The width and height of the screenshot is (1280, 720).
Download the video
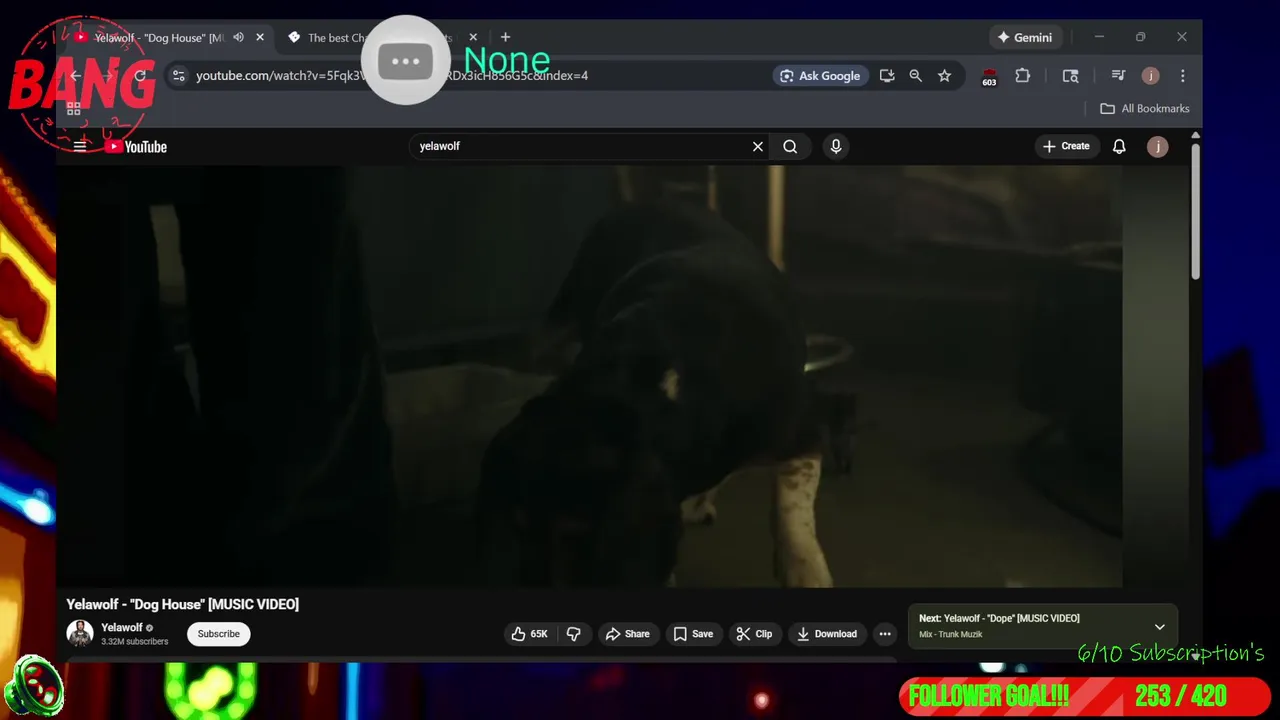[x=827, y=634]
